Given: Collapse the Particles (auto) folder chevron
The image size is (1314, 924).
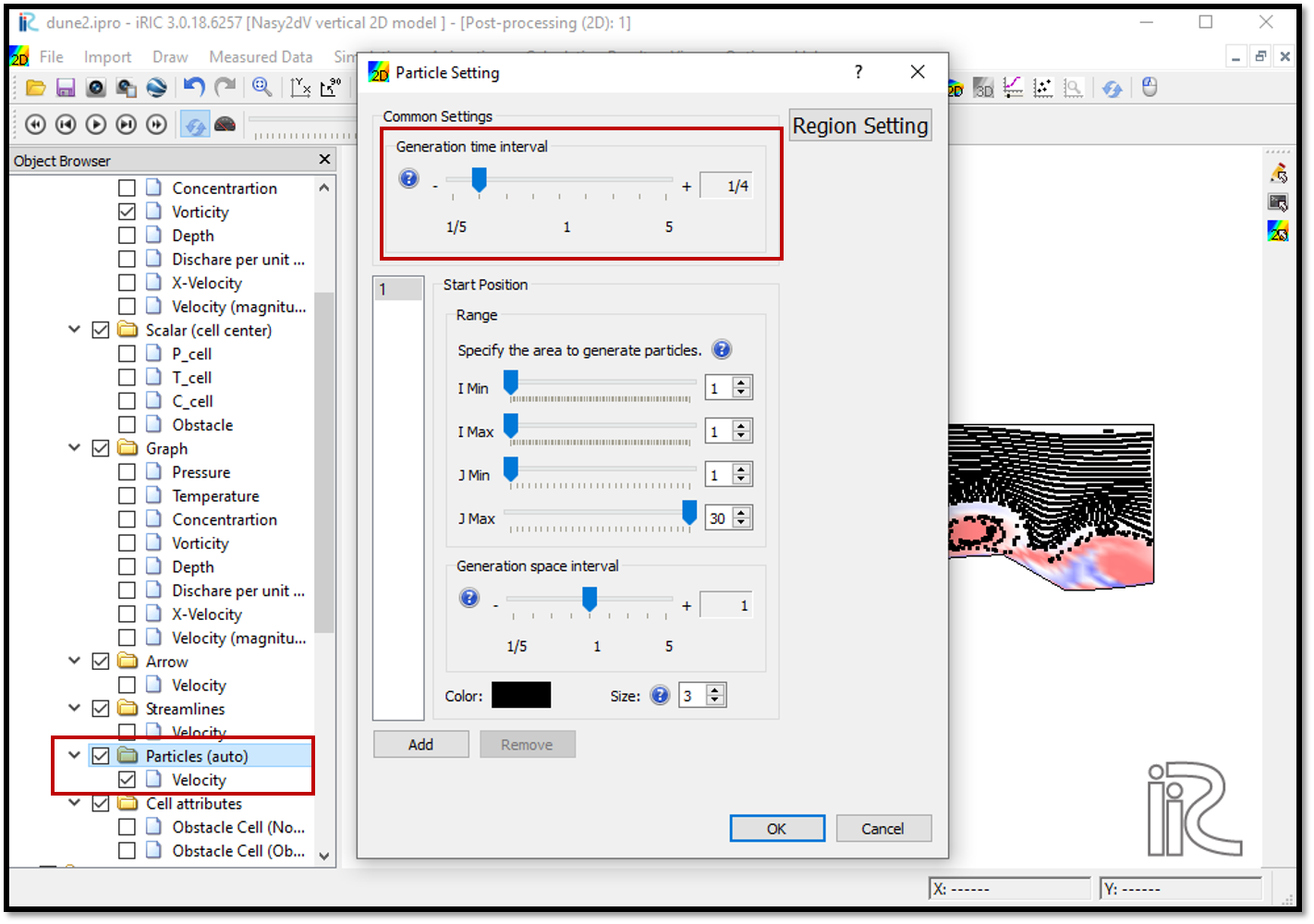Looking at the screenshot, I should (75, 755).
